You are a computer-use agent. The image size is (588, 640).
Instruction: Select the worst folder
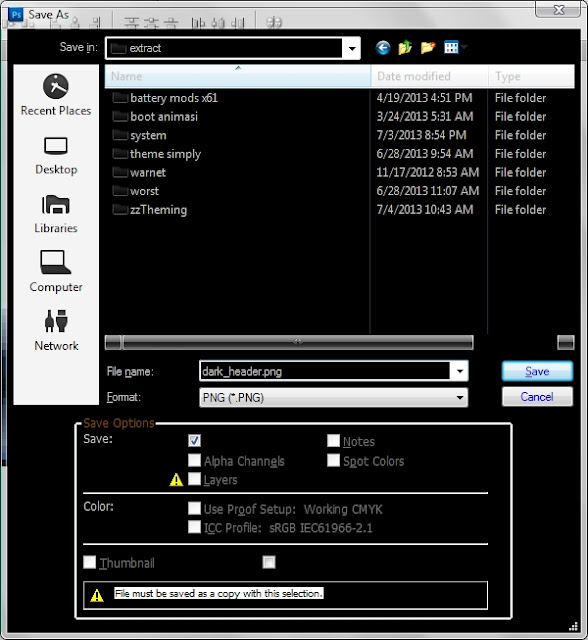point(135,191)
